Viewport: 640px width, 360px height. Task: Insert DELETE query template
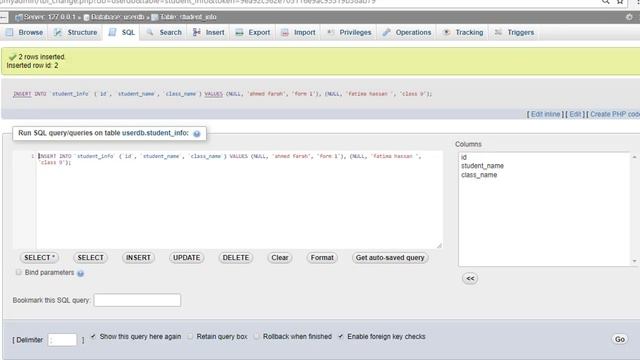coord(236,258)
